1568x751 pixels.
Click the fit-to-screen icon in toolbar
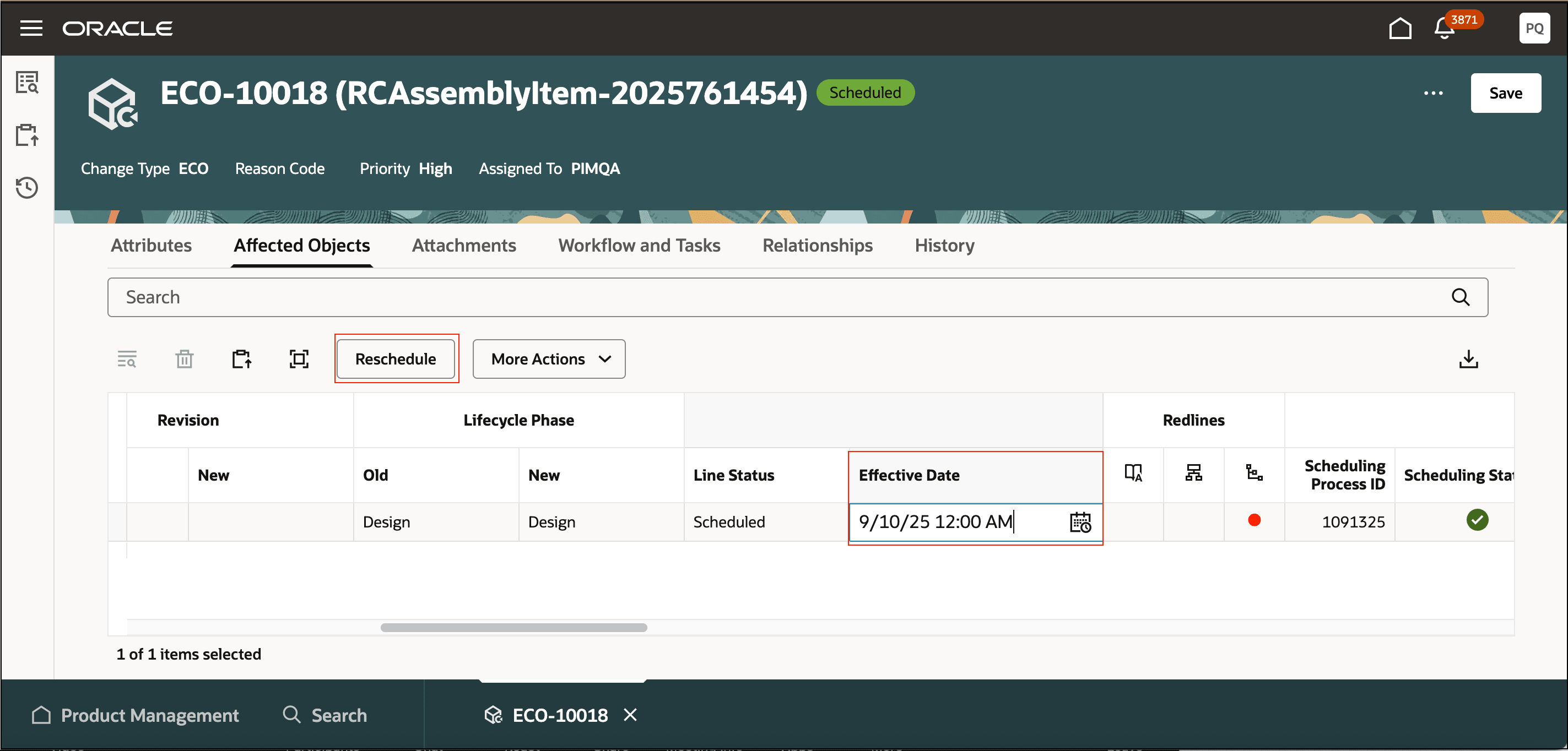tap(299, 359)
